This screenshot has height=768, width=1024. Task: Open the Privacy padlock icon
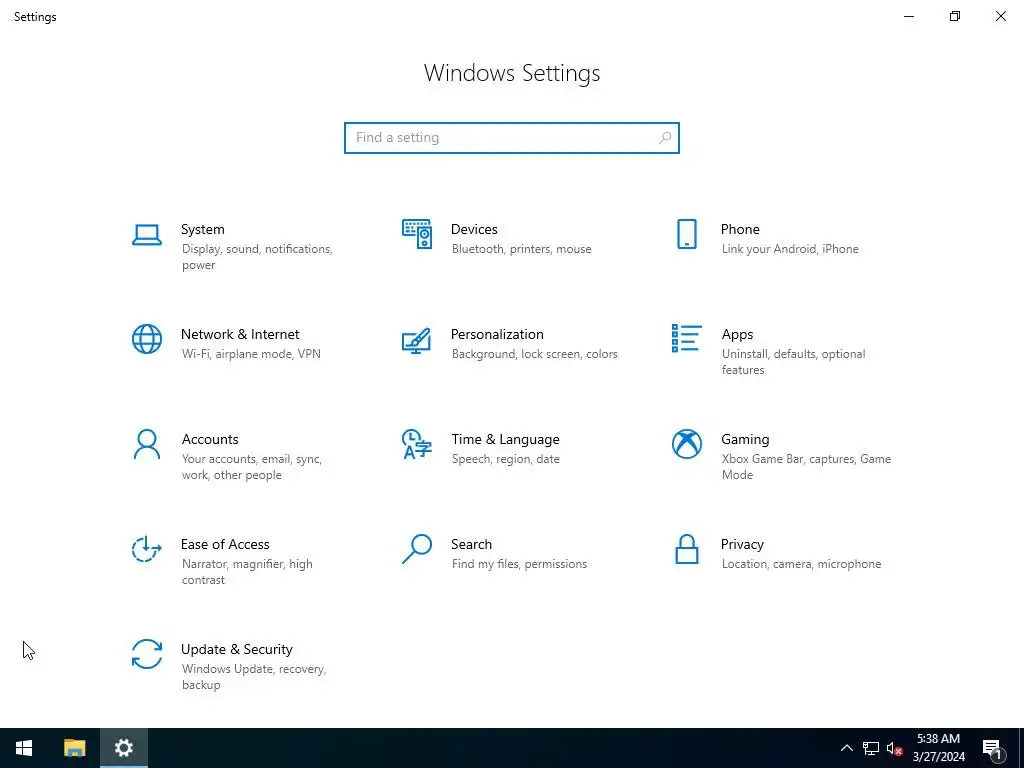[x=686, y=549]
